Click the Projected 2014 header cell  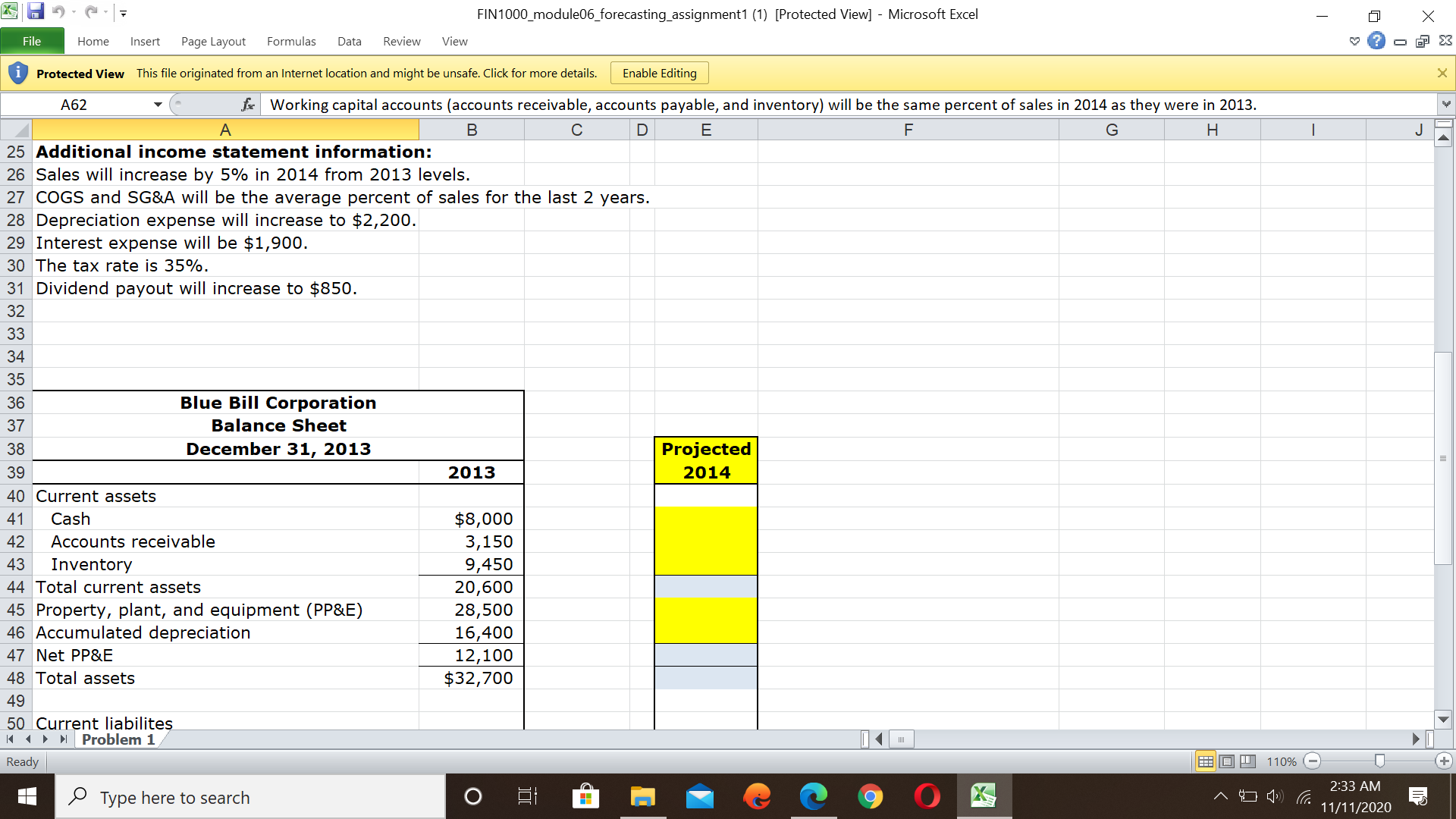[x=706, y=460]
